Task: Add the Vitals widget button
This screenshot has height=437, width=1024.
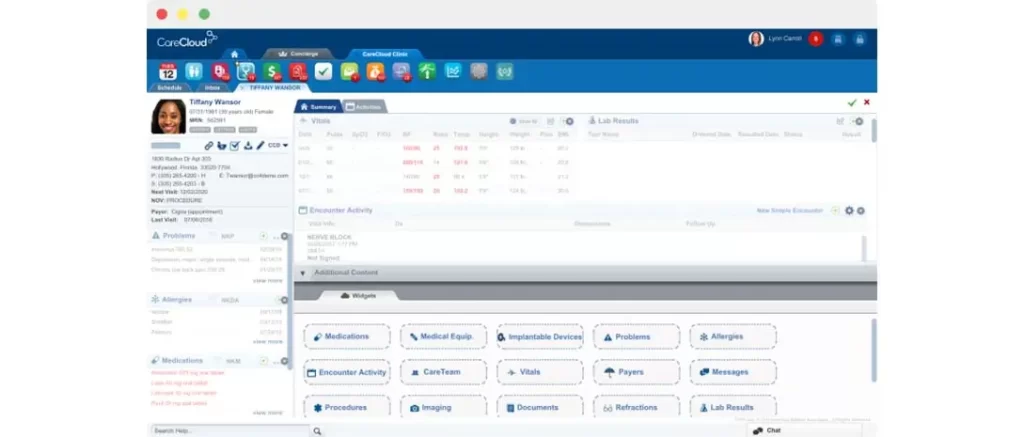Action: [539, 372]
